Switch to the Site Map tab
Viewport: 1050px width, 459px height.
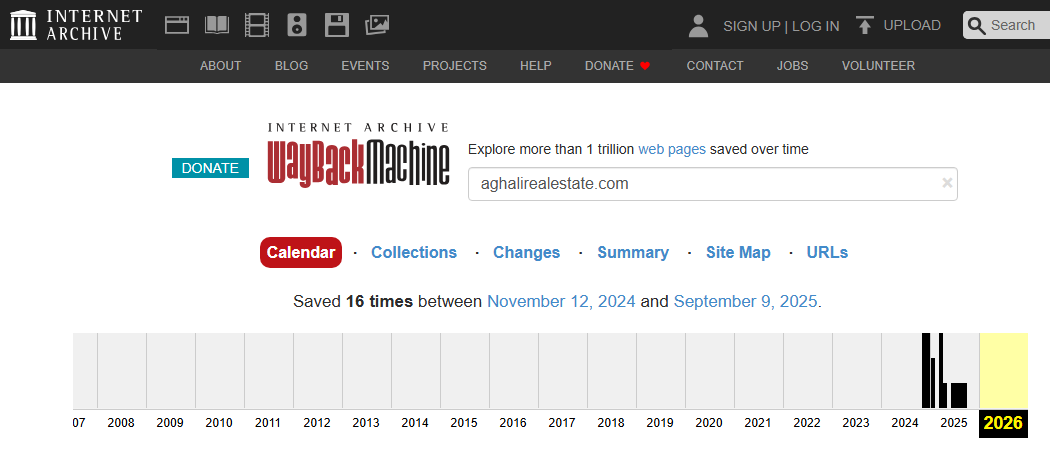(738, 253)
